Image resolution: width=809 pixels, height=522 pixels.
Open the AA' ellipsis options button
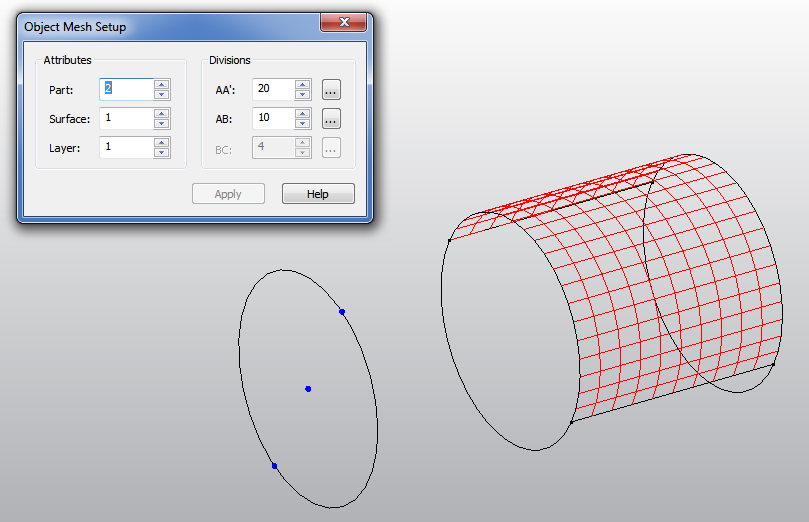coord(331,90)
